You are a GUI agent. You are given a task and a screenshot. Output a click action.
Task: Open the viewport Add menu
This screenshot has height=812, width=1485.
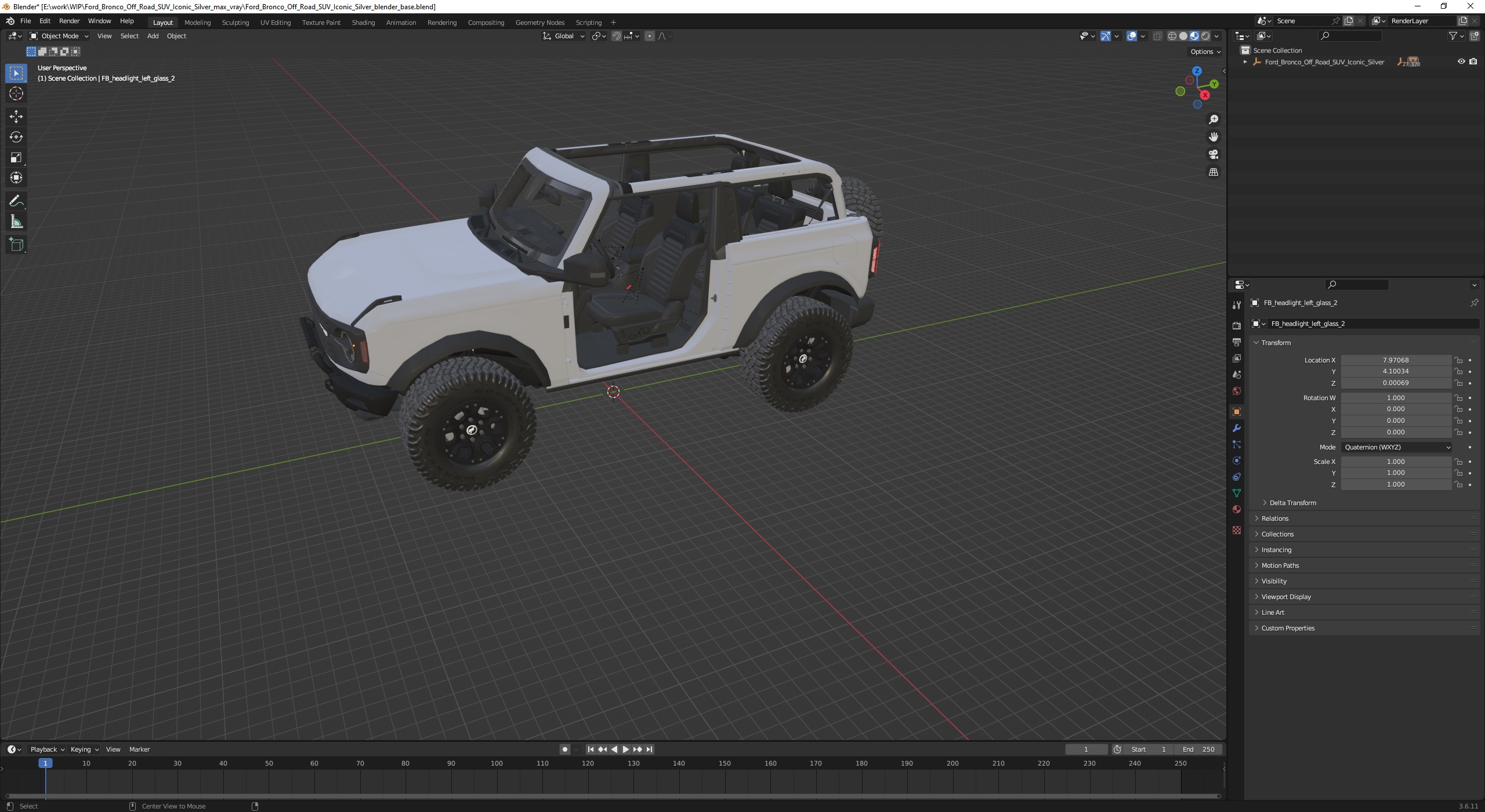(x=153, y=36)
